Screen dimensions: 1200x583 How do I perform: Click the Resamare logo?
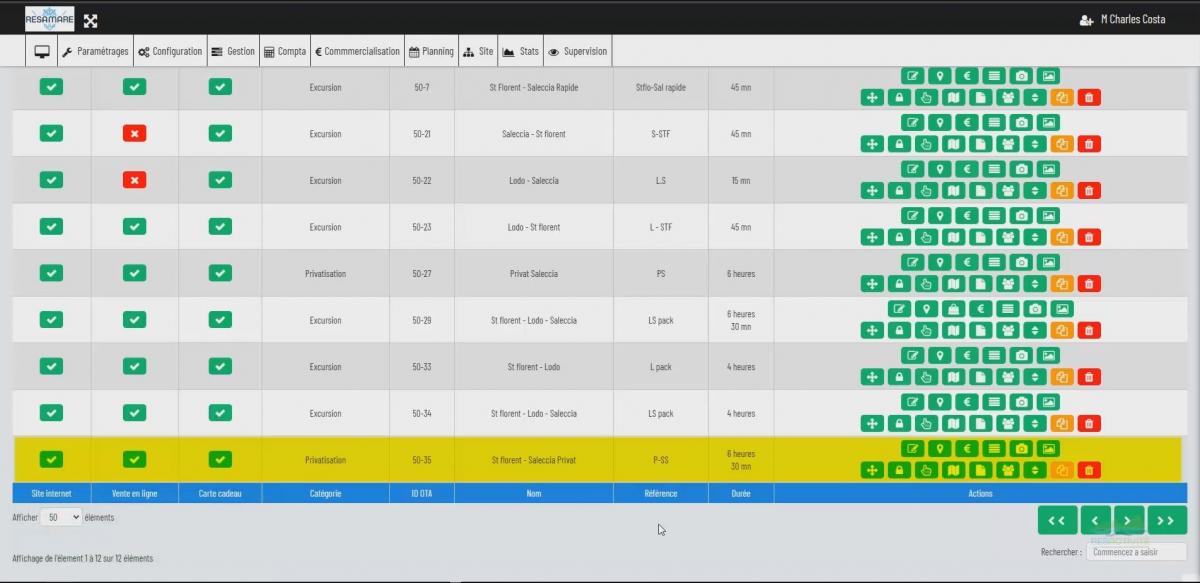[50, 19]
